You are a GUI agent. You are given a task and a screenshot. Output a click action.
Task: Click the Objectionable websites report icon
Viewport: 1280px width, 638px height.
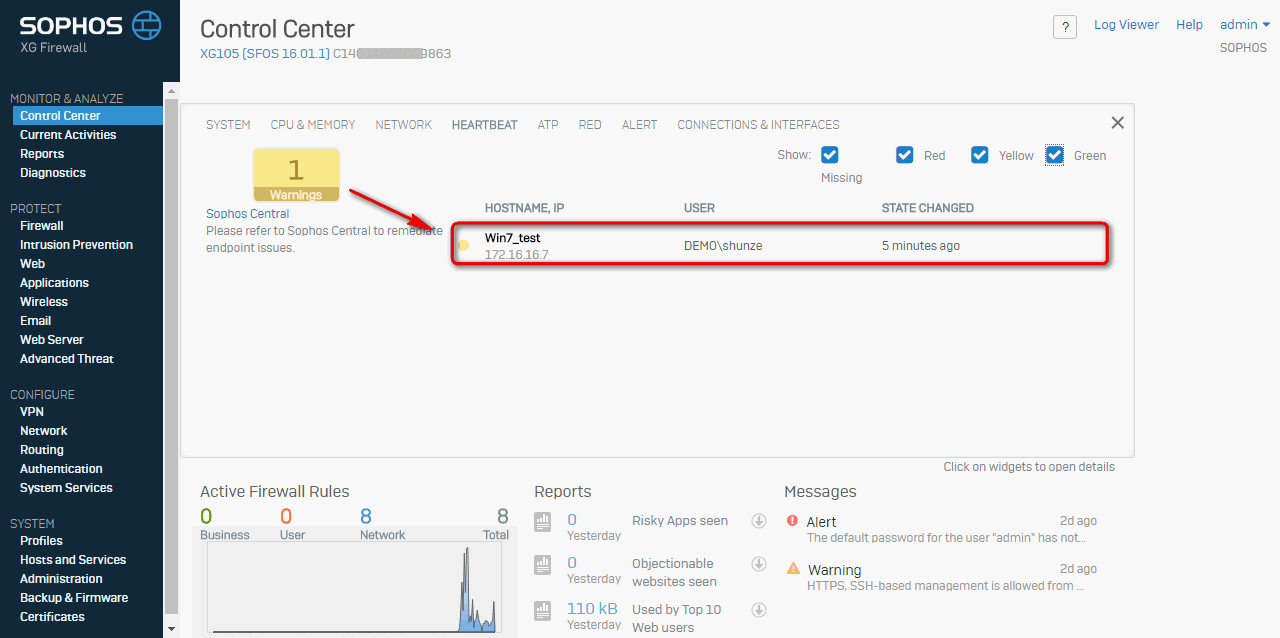[543, 565]
